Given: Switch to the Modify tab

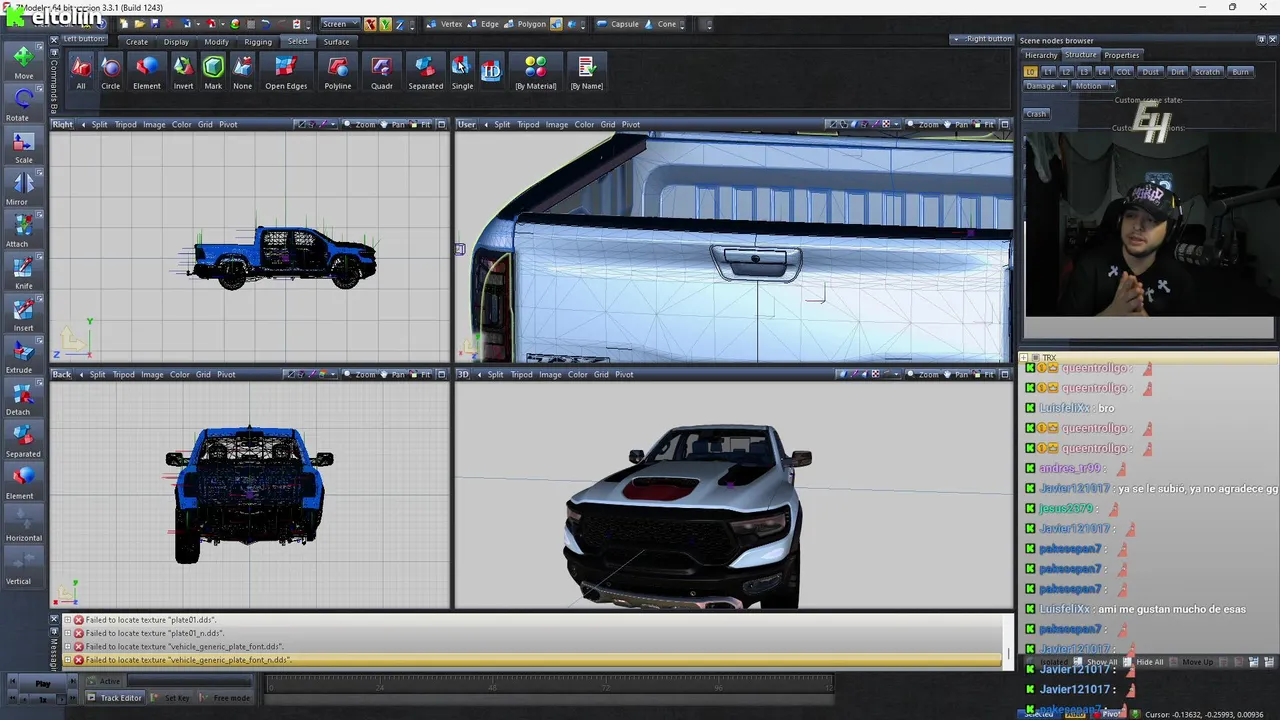Looking at the screenshot, I should click(216, 42).
